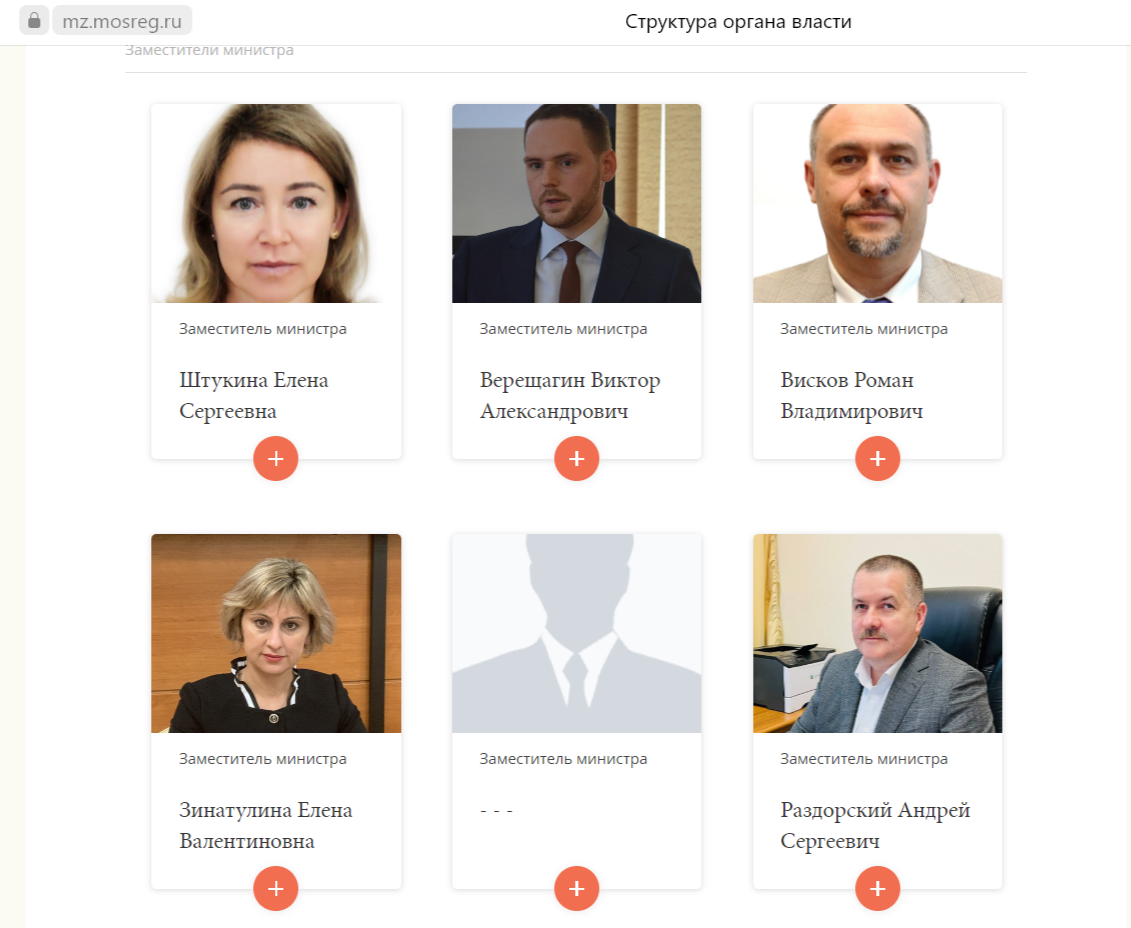Select the name Раздорский Андрей Сергеевич

(x=875, y=826)
